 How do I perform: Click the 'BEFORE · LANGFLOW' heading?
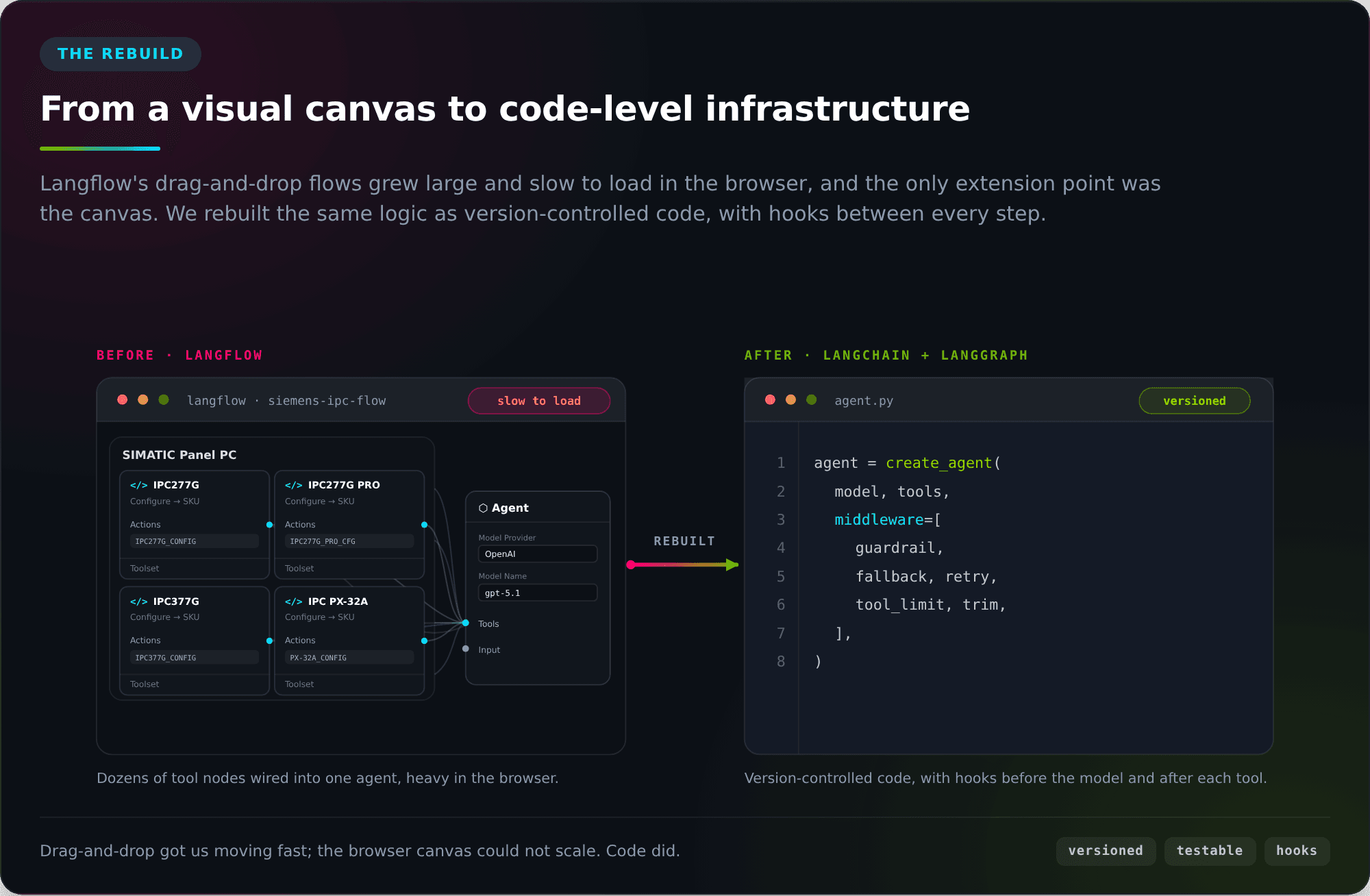(179, 356)
